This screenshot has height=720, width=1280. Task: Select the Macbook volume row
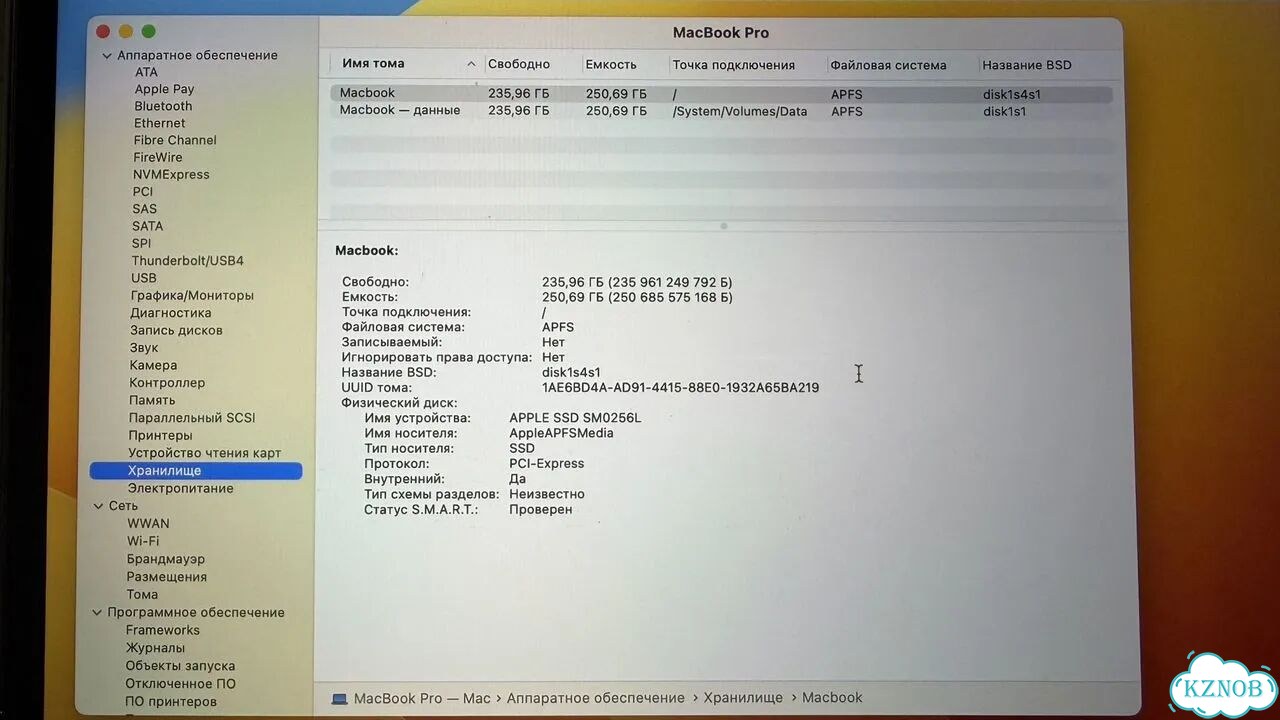click(x=721, y=94)
